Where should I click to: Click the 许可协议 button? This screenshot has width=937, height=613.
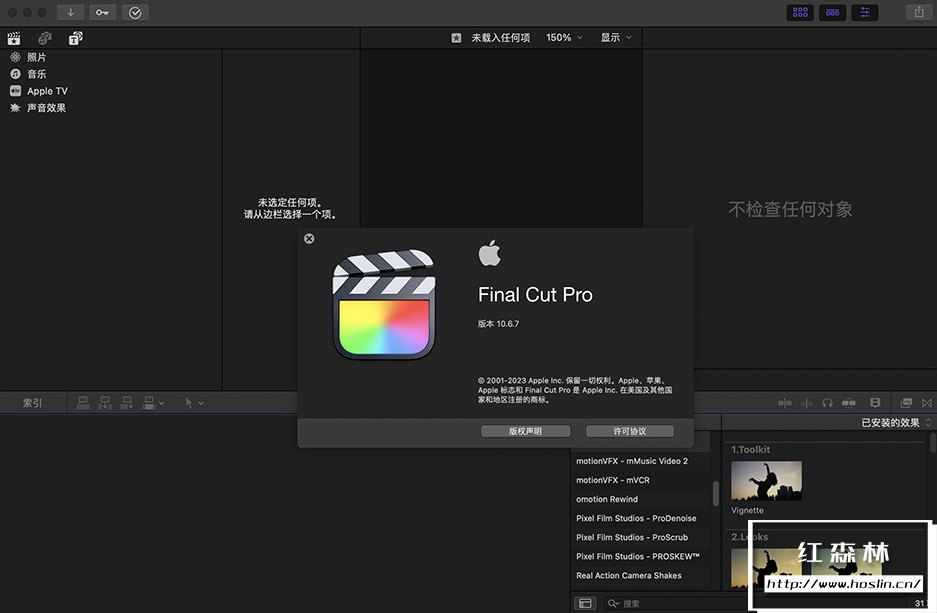coord(630,431)
